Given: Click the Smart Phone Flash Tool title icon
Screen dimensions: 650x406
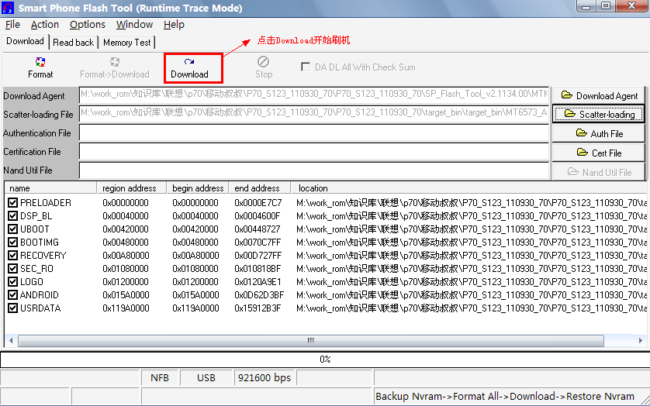Looking at the screenshot, I should [8, 8].
